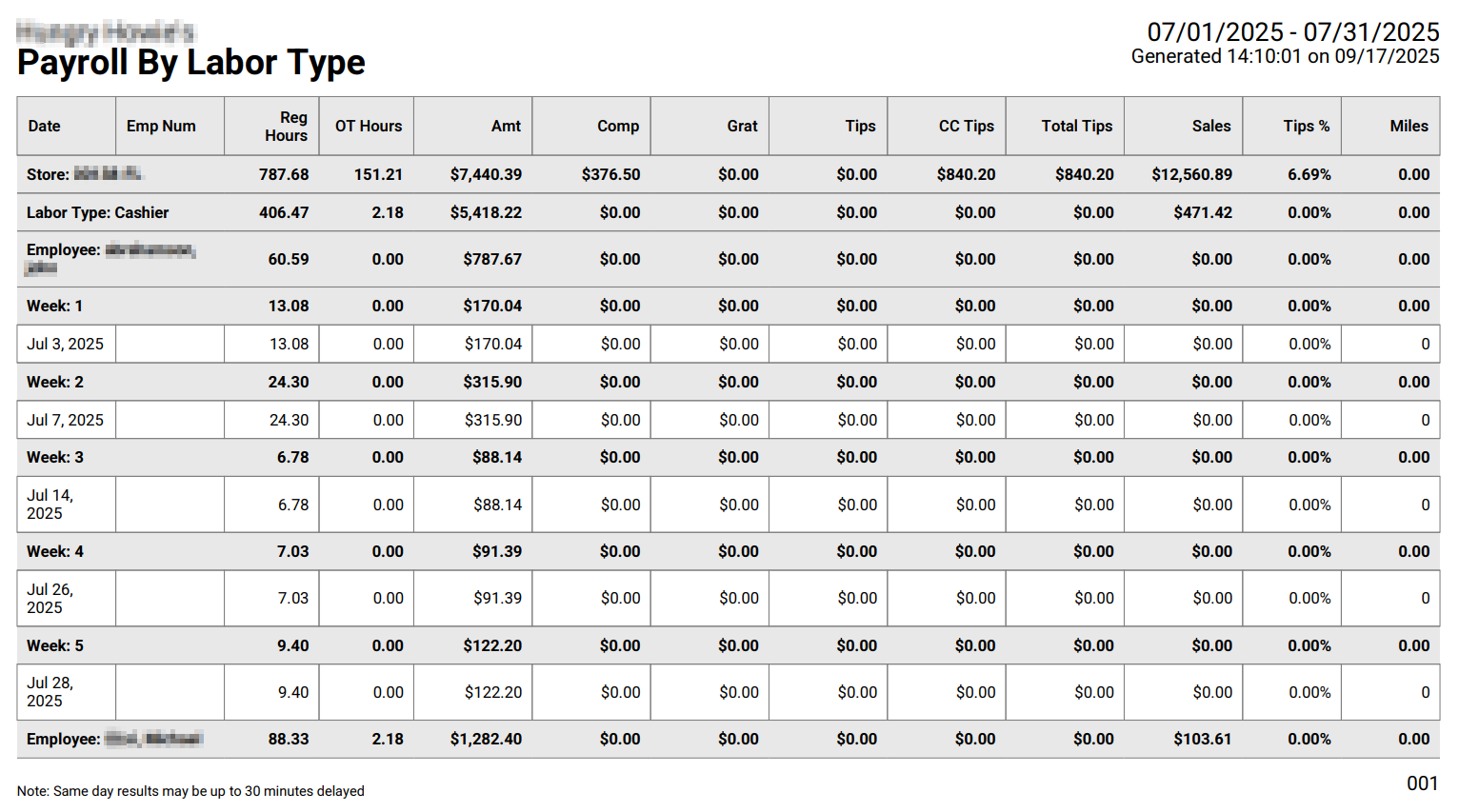Click the Reg Hours column header

pyautogui.click(x=271, y=126)
